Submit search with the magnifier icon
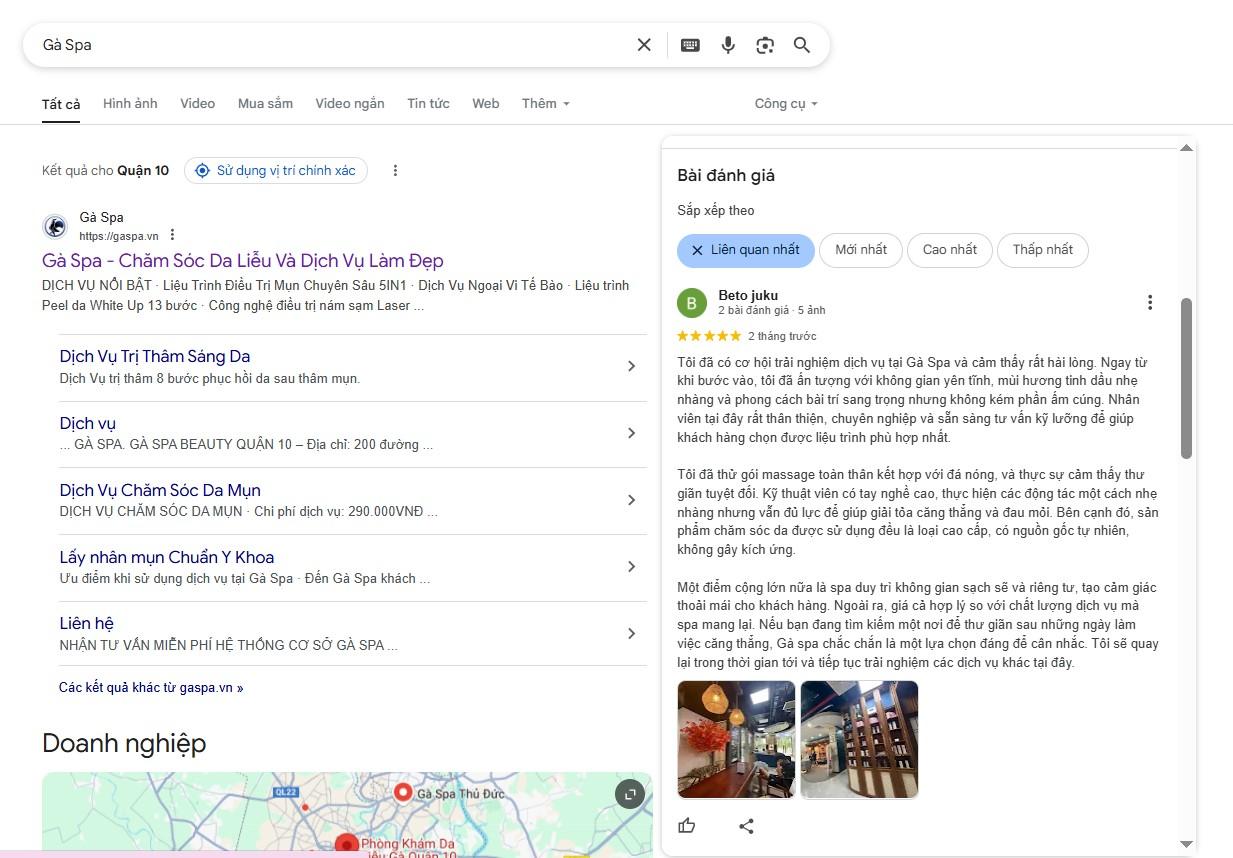Image resolution: width=1233 pixels, height=858 pixels. click(x=802, y=45)
